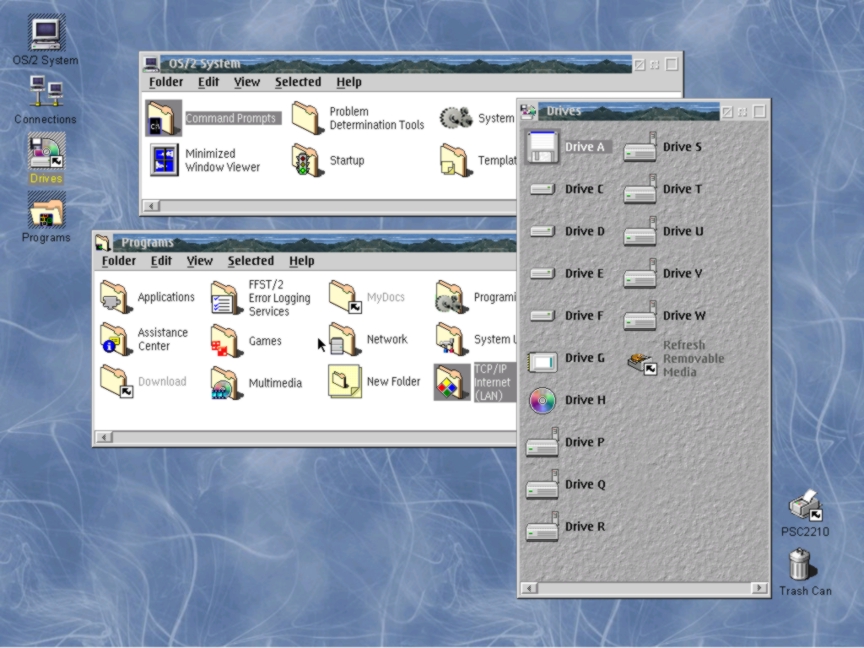Screen dimensions: 864x648
Task: Open the Startup folder icon
Action: pyautogui.click(x=307, y=160)
